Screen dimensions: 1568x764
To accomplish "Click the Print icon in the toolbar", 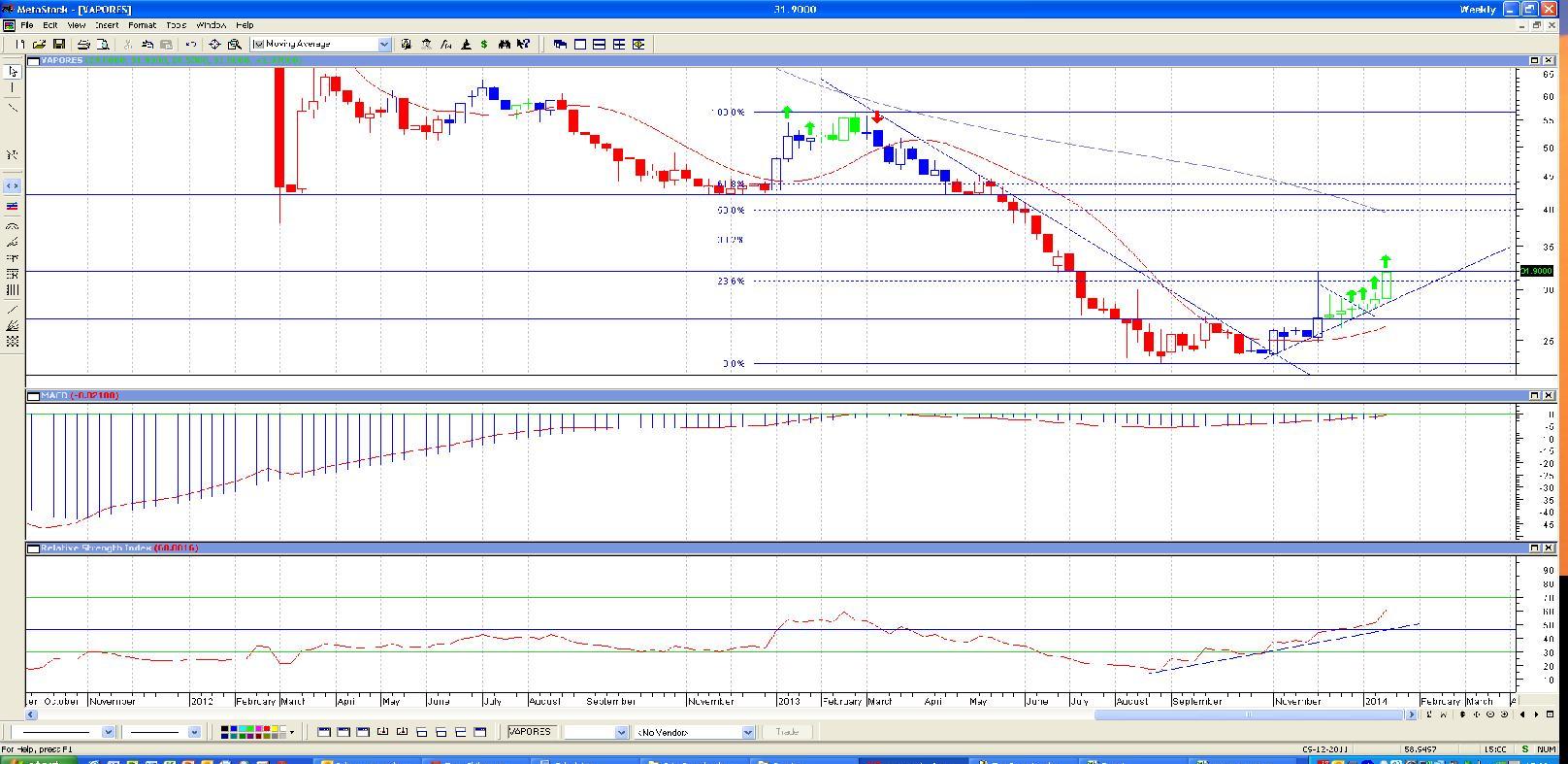I will (83, 44).
